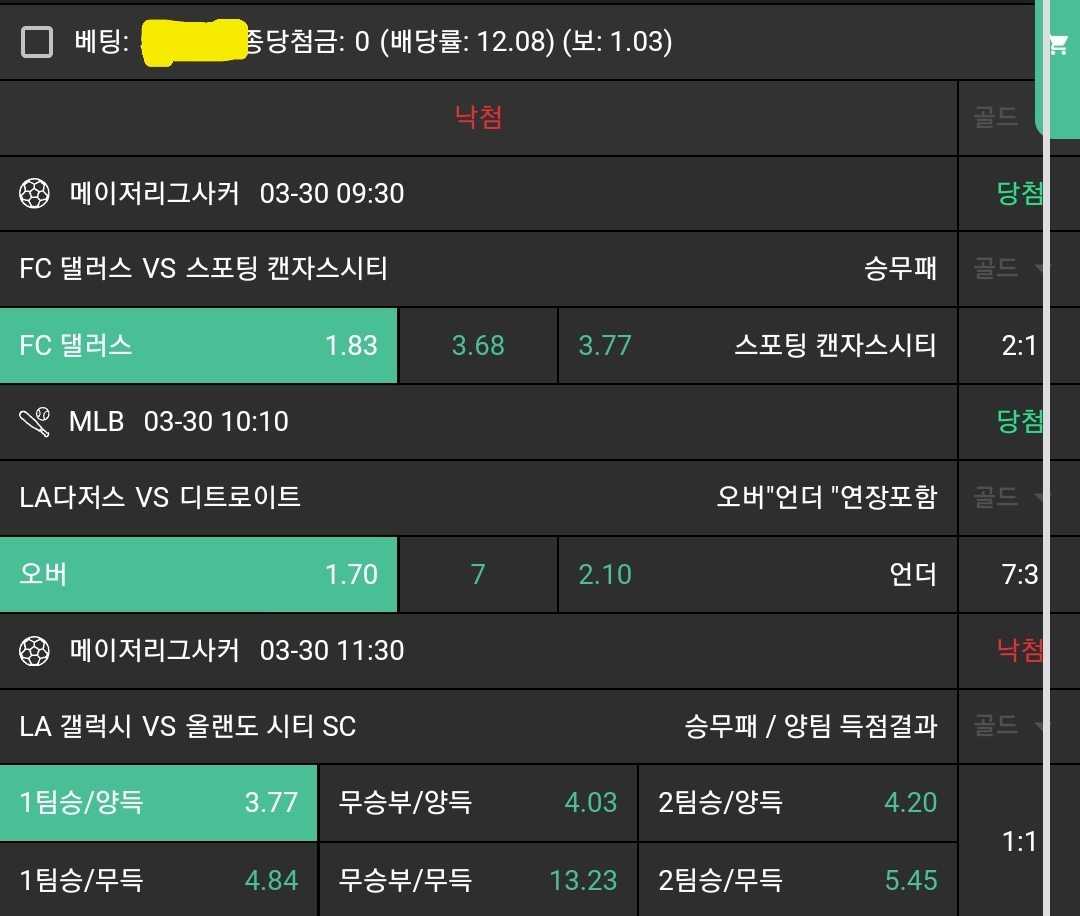Open the shopping cart icon

[1057, 45]
